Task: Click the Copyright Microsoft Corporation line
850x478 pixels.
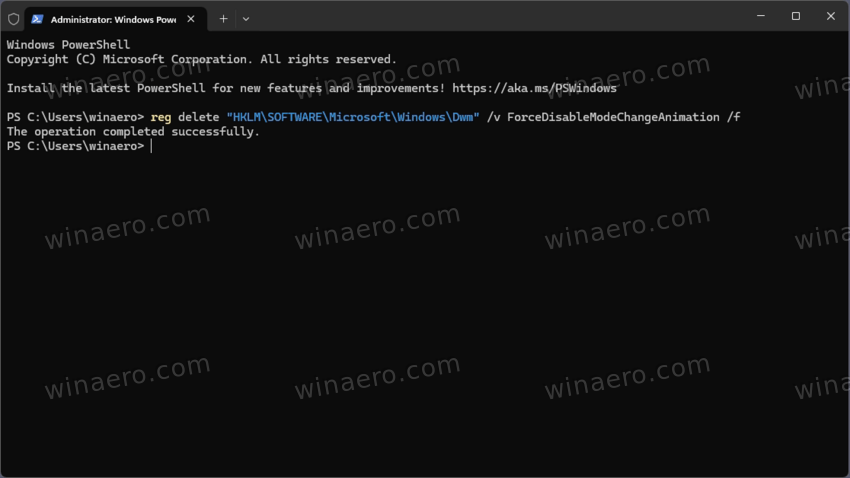Action: (x=202, y=60)
